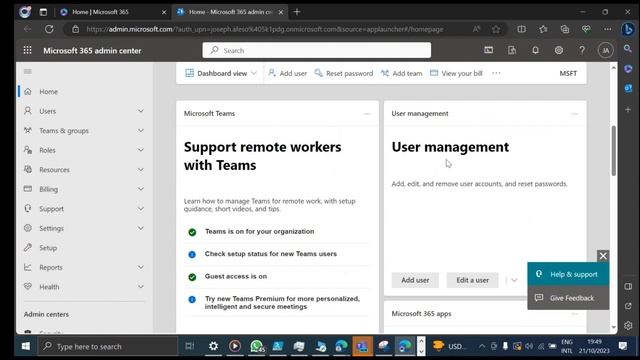
Task: Click the Give Feedback button
Action: 568,298
